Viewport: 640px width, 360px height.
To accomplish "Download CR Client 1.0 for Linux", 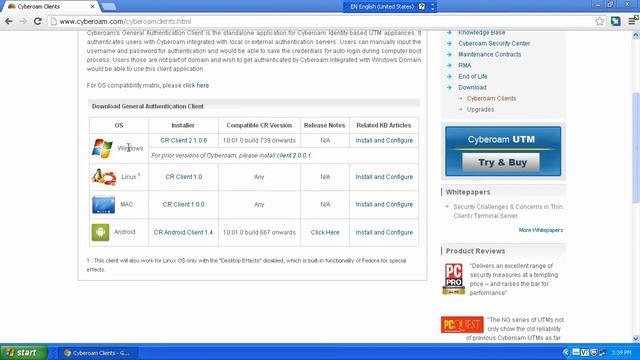I will click(x=184, y=177).
